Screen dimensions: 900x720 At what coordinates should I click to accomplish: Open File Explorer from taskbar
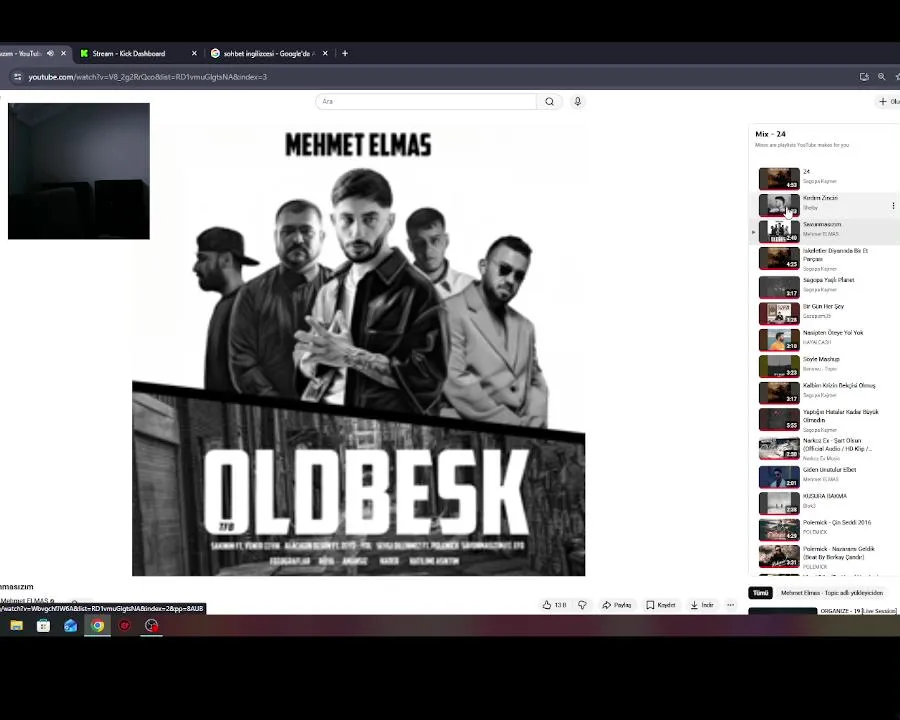pyautogui.click(x=17, y=625)
